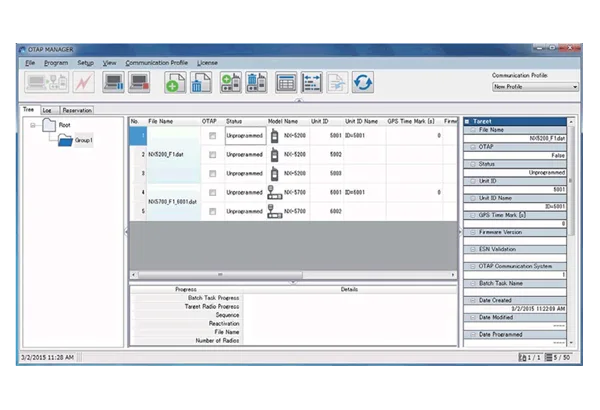Open the Setup menu
Image resolution: width=600 pixels, height=410 pixels.
coord(85,63)
